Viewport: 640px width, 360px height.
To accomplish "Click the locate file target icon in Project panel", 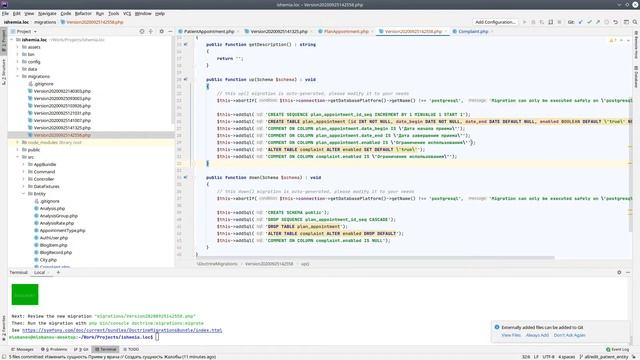I will coord(142,31).
